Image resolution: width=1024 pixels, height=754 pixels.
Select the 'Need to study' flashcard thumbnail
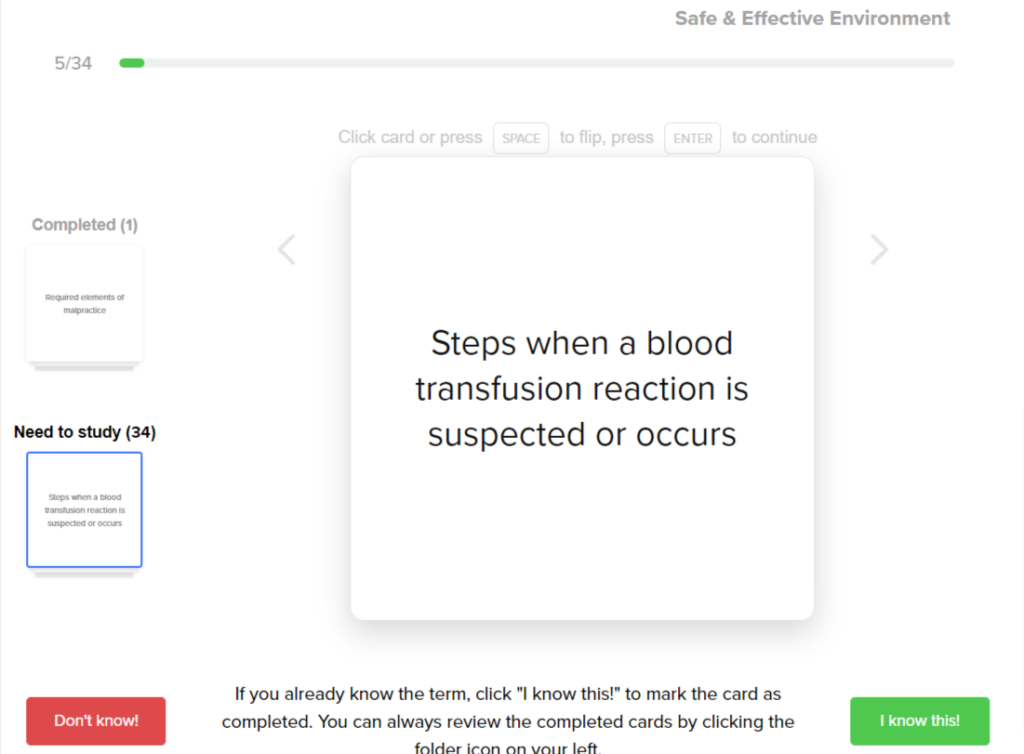pyautogui.click(x=84, y=510)
